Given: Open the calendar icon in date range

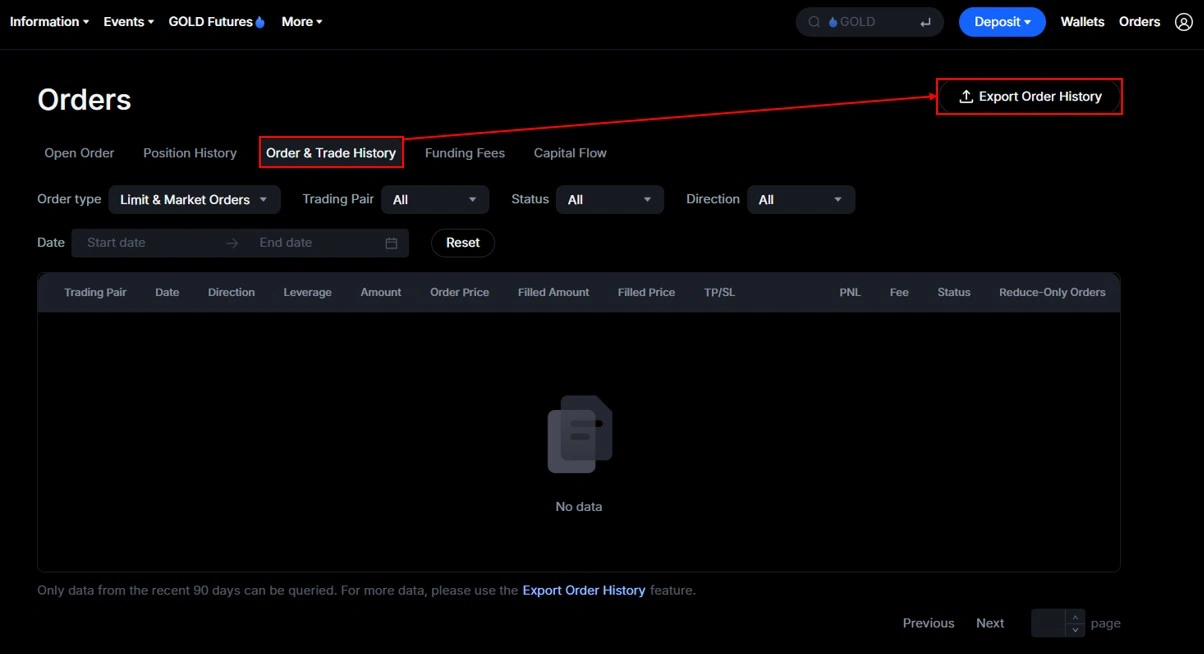Looking at the screenshot, I should click(391, 243).
